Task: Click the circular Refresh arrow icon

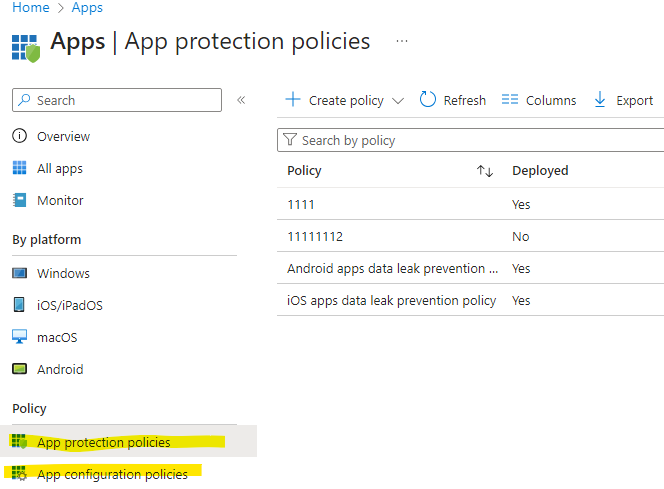Action: (x=428, y=99)
